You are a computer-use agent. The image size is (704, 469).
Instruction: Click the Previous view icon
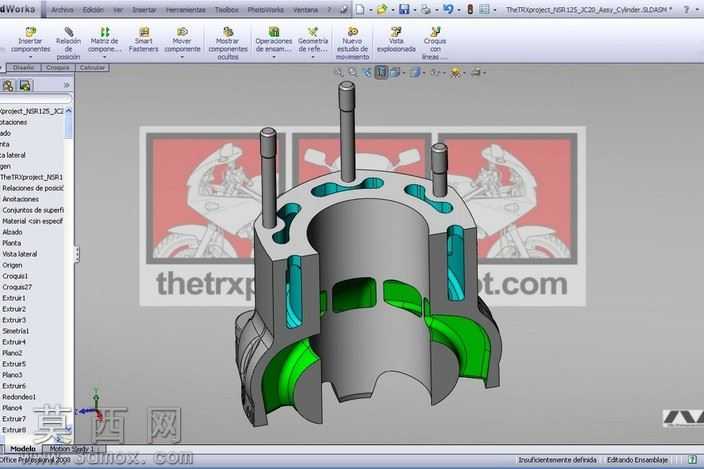(x=367, y=72)
